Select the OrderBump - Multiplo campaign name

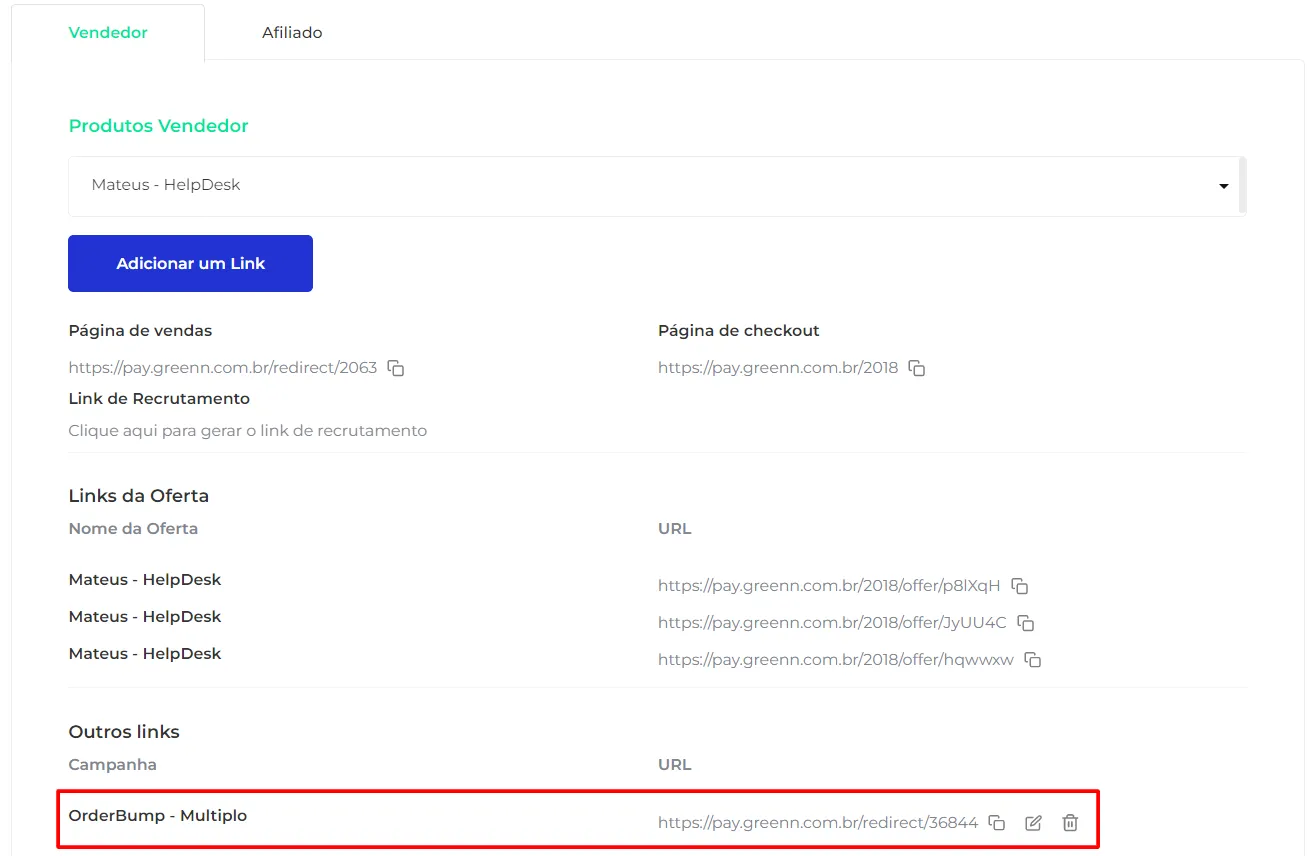click(x=158, y=816)
